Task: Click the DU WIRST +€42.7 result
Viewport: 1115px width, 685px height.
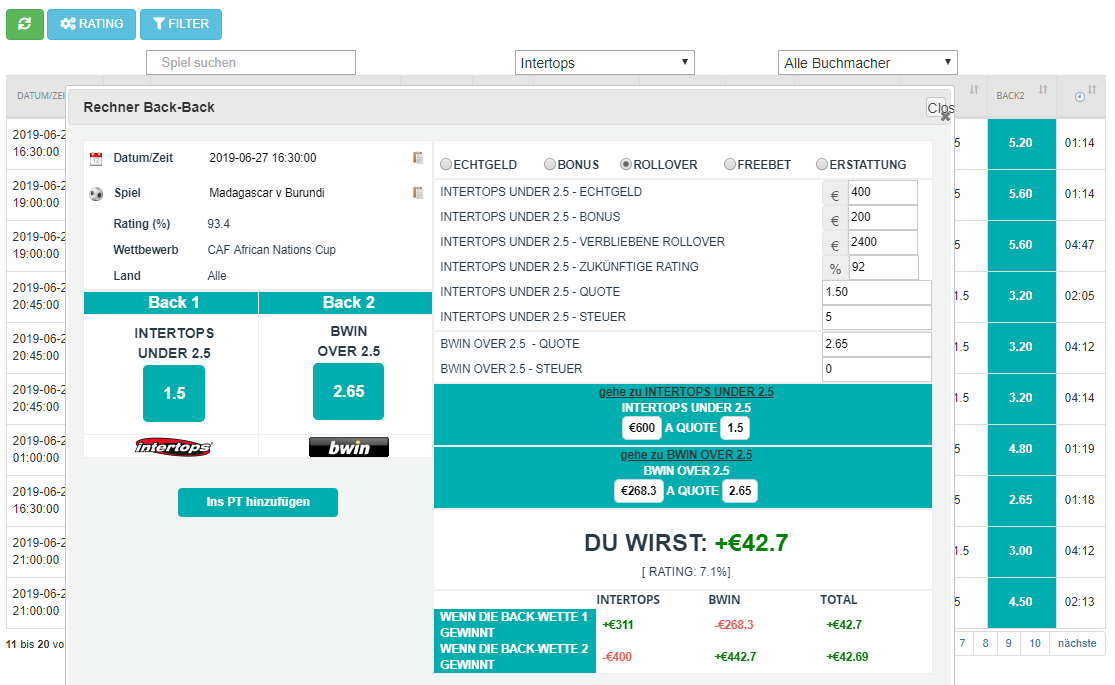Action: pos(686,543)
